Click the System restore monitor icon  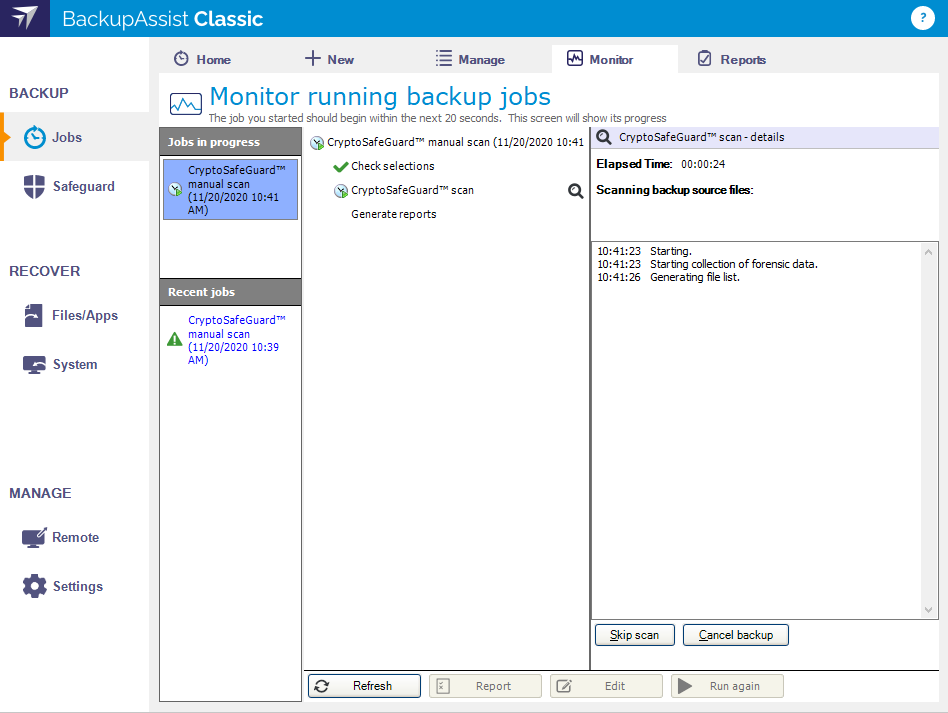[34, 365]
